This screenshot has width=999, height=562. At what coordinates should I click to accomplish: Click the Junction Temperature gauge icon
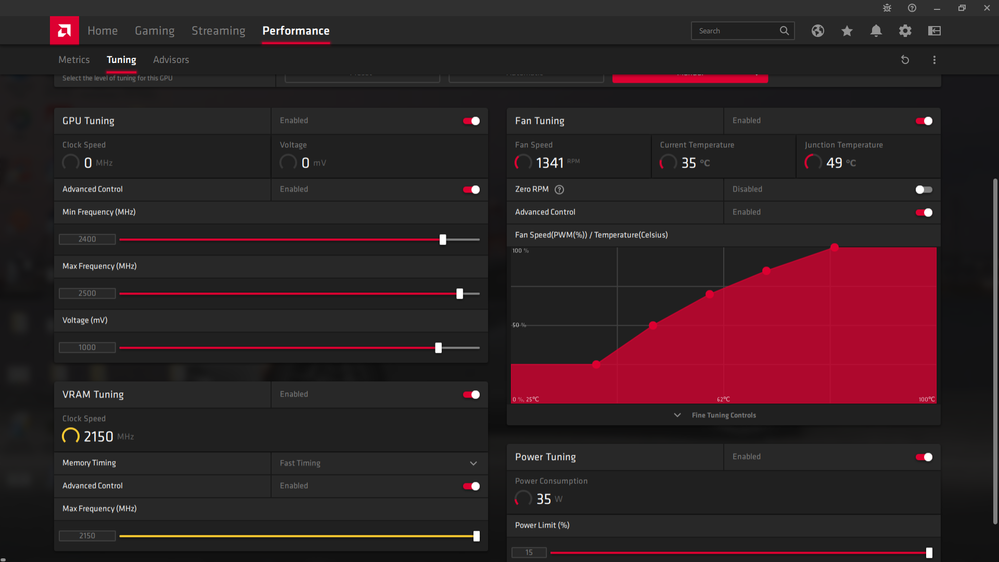[813, 162]
